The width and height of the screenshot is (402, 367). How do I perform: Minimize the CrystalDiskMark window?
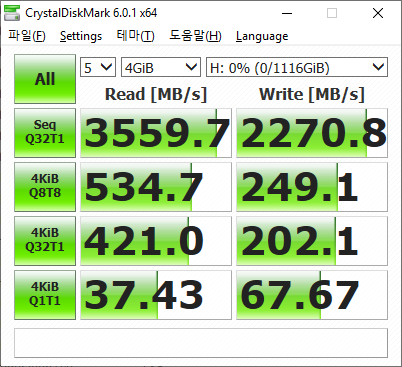tap(287, 13)
